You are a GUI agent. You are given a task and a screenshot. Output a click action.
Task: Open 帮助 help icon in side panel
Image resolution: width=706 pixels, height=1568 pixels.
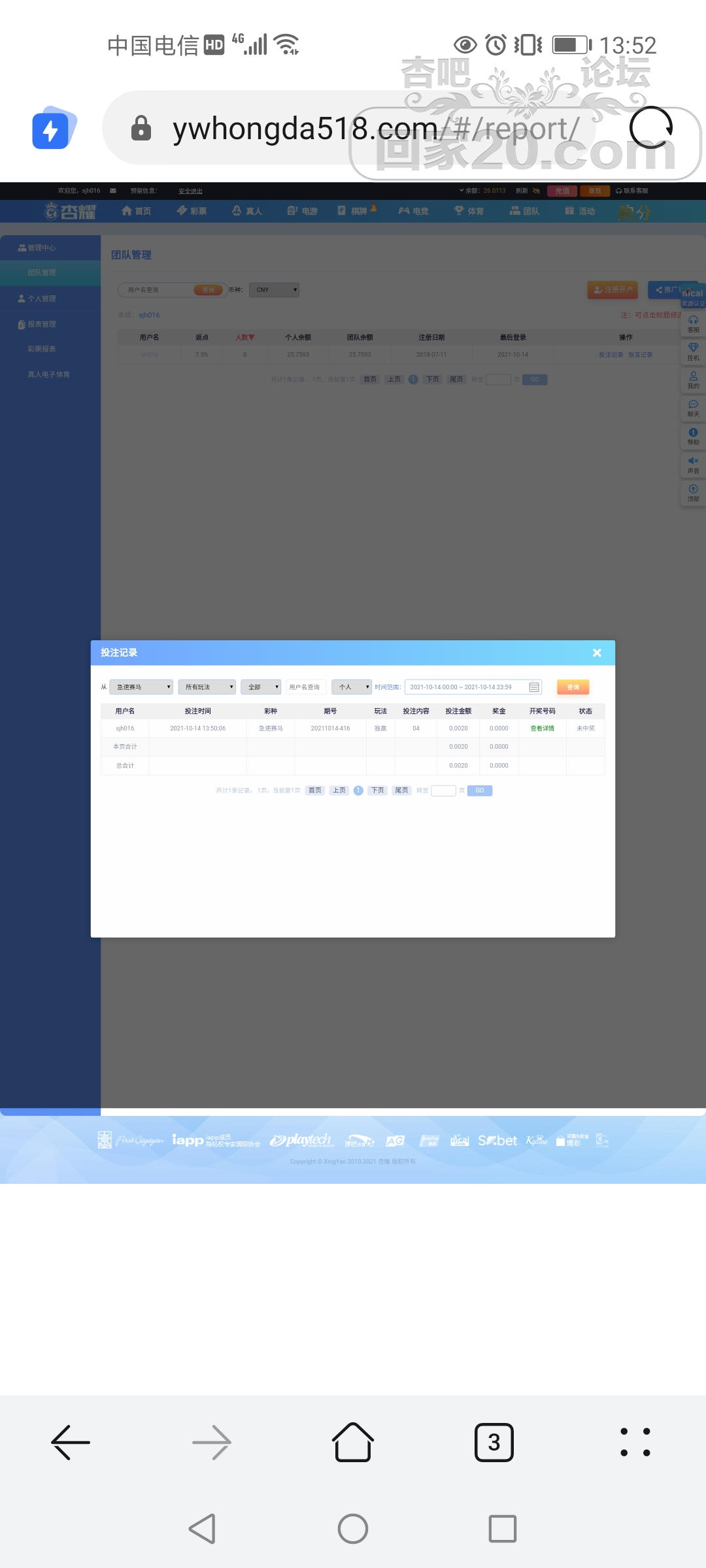click(693, 436)
